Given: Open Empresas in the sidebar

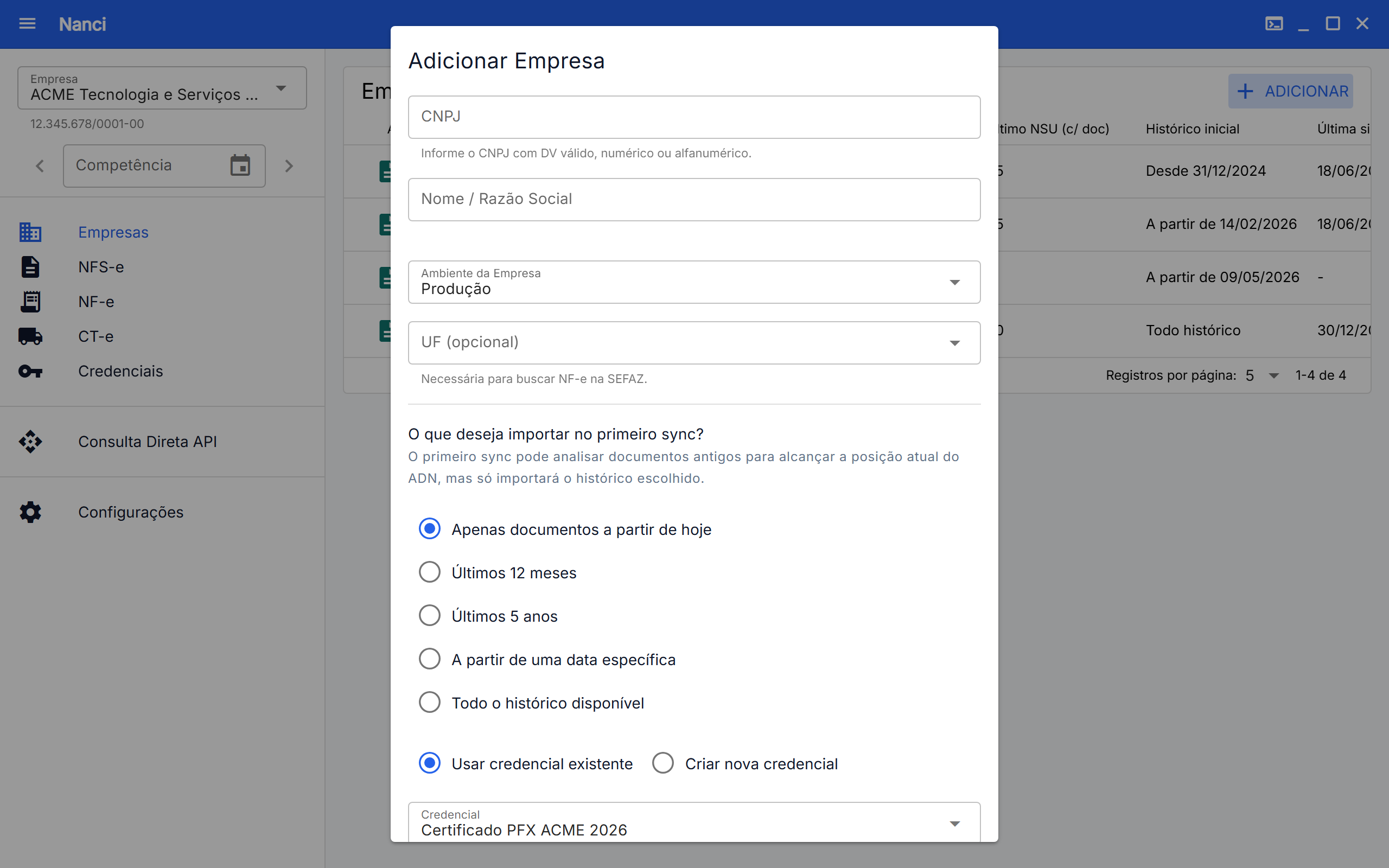Looking at the screenshot, I should coord(162,232).
